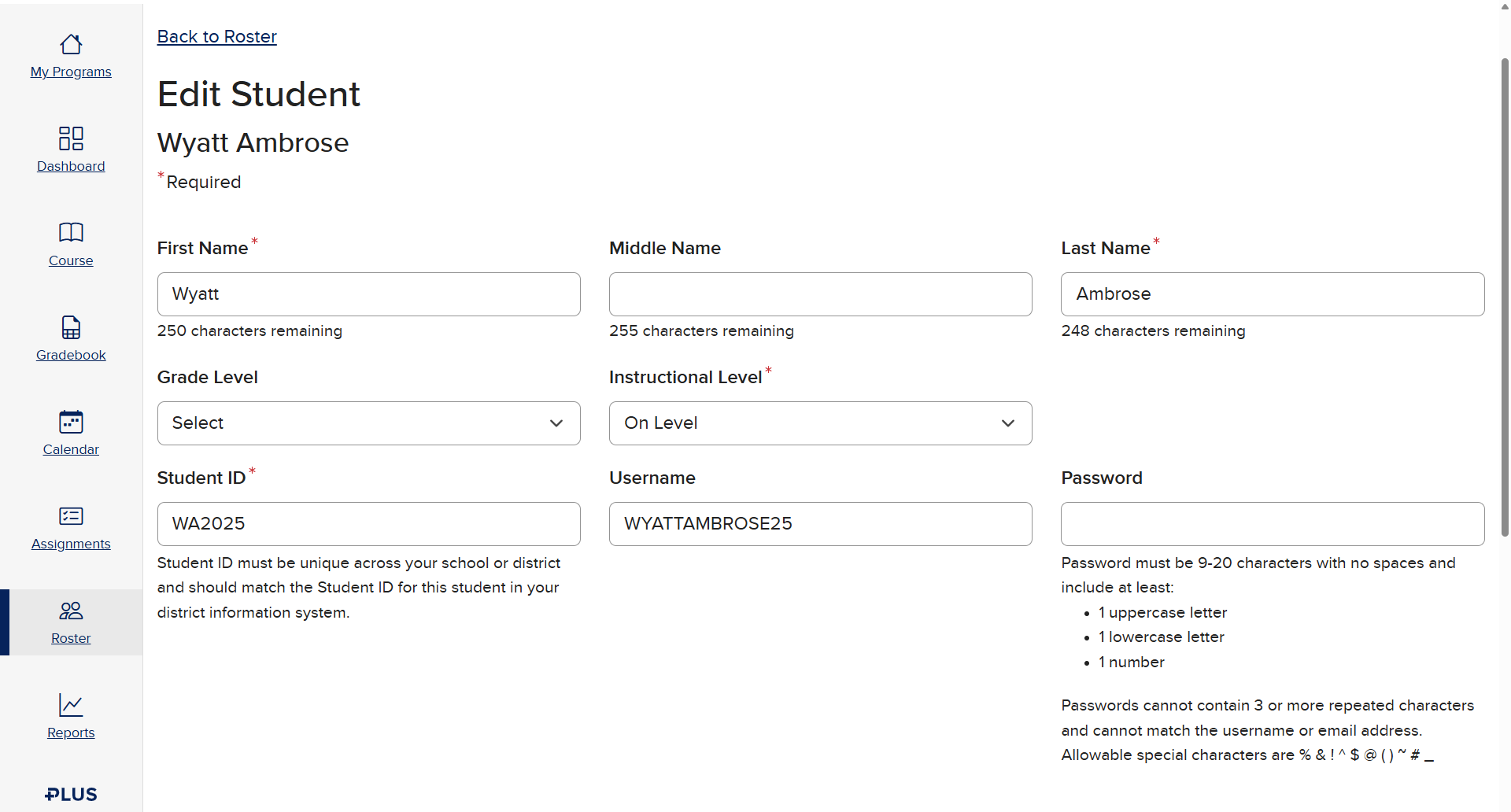
Task: Open the Dashboard grid icon
Action: coord(71,138)
